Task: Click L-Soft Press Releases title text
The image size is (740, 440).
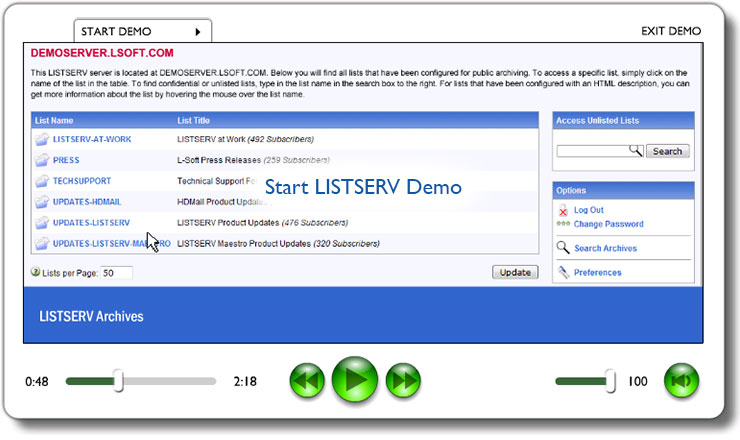Action: pos(219,160)
